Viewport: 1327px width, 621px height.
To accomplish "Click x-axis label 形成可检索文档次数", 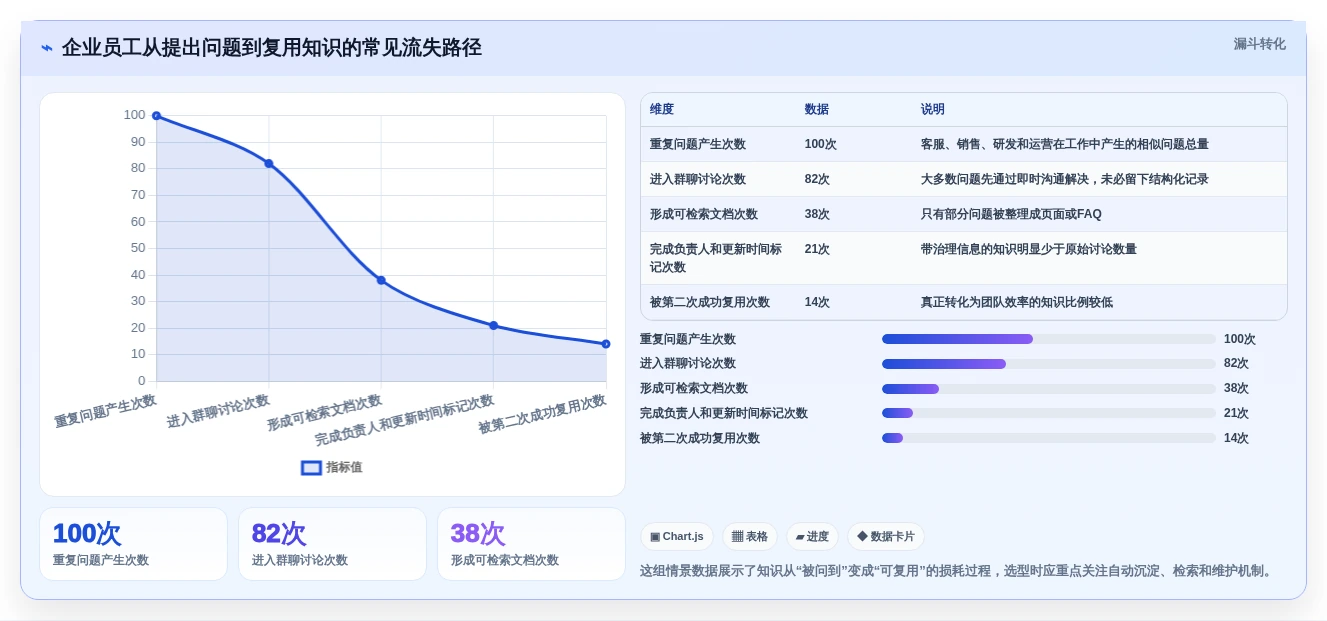I will click(324, 412).
